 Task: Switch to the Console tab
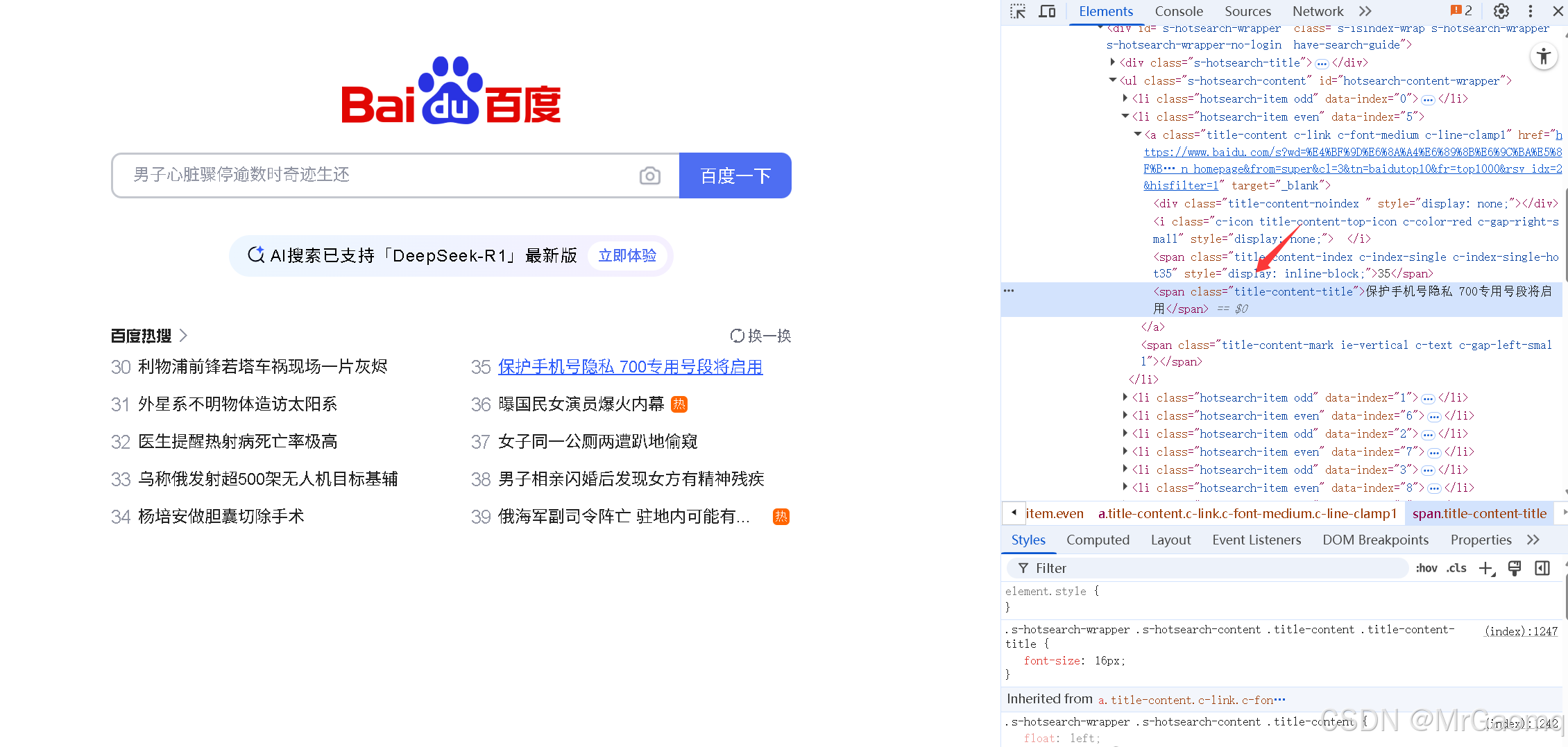(1179, 11)
